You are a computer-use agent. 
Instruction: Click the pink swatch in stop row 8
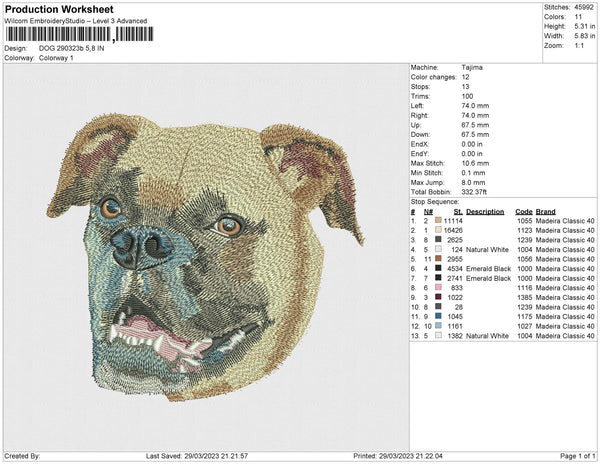pyautogui.click(x=438, y=288)
